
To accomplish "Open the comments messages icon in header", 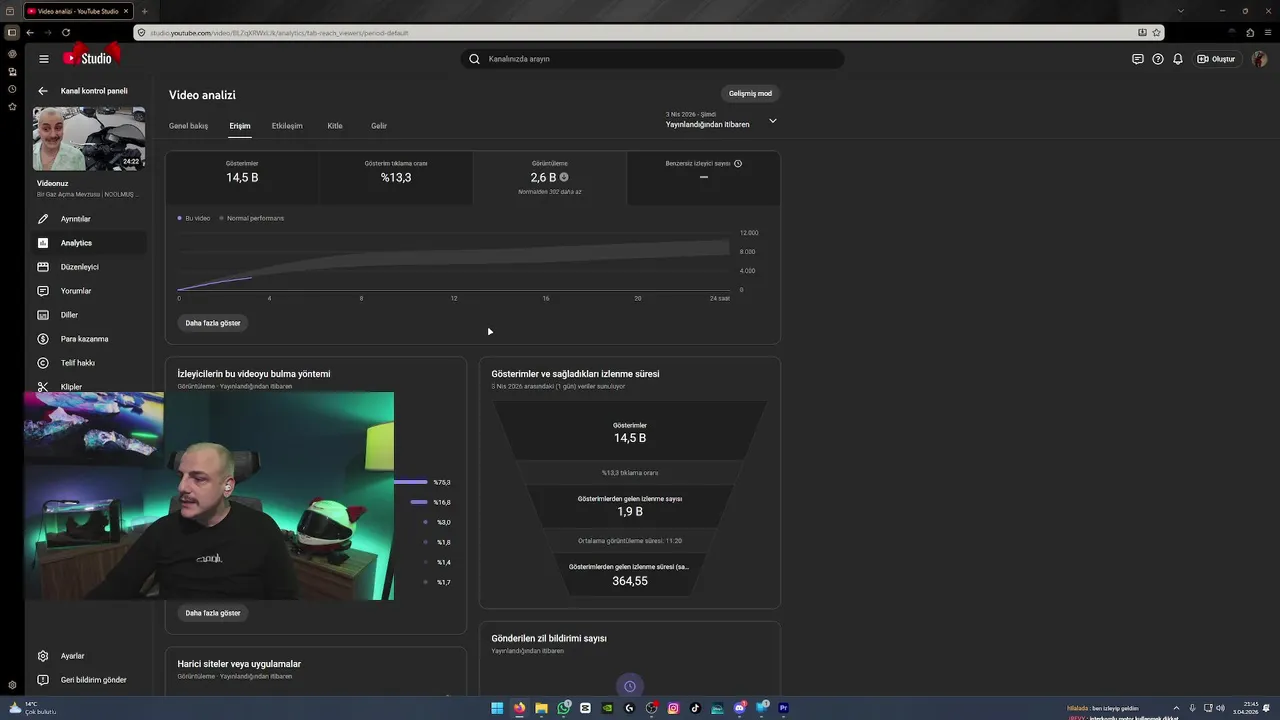I will [1138, 59].
